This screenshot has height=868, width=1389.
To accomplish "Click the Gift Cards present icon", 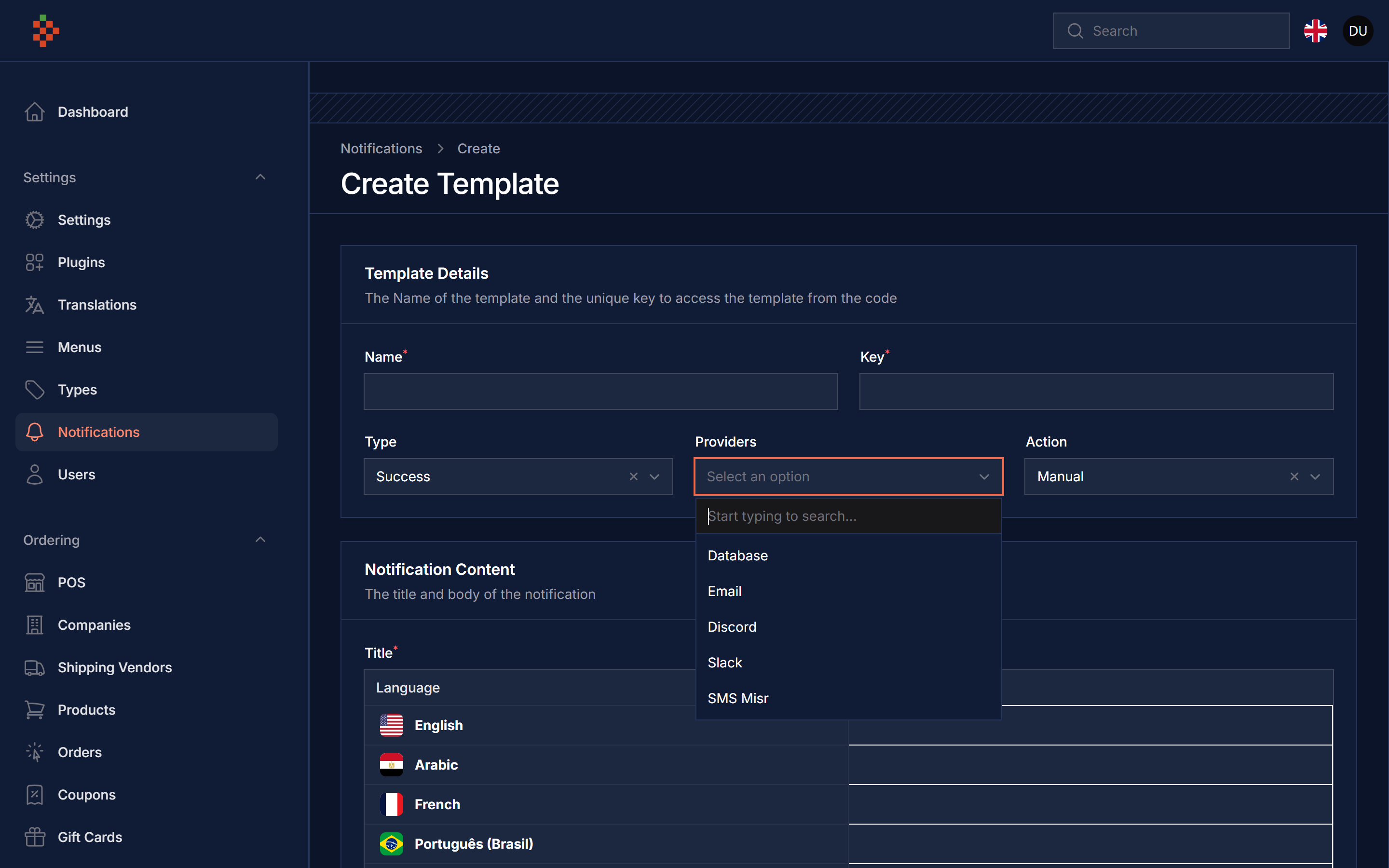I will pyautogui.click(x=34, y=837).
